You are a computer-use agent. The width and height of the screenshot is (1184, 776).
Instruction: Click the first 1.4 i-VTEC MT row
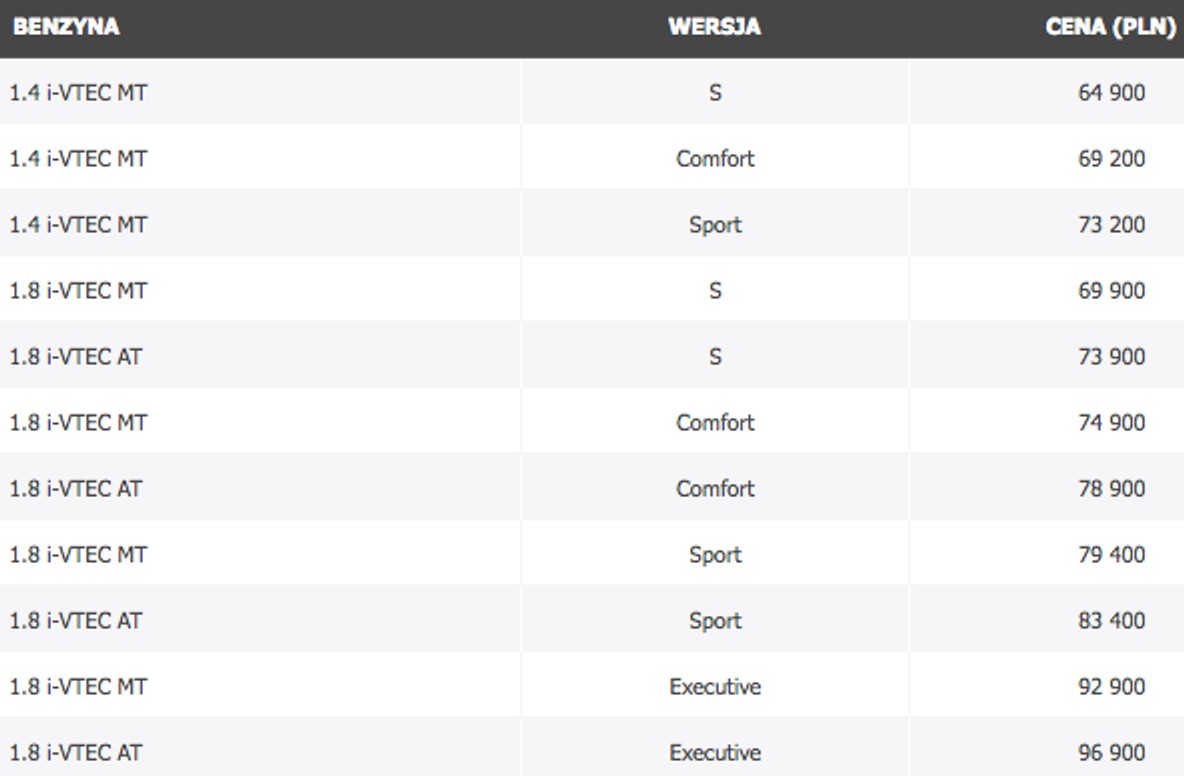(592, 92)
